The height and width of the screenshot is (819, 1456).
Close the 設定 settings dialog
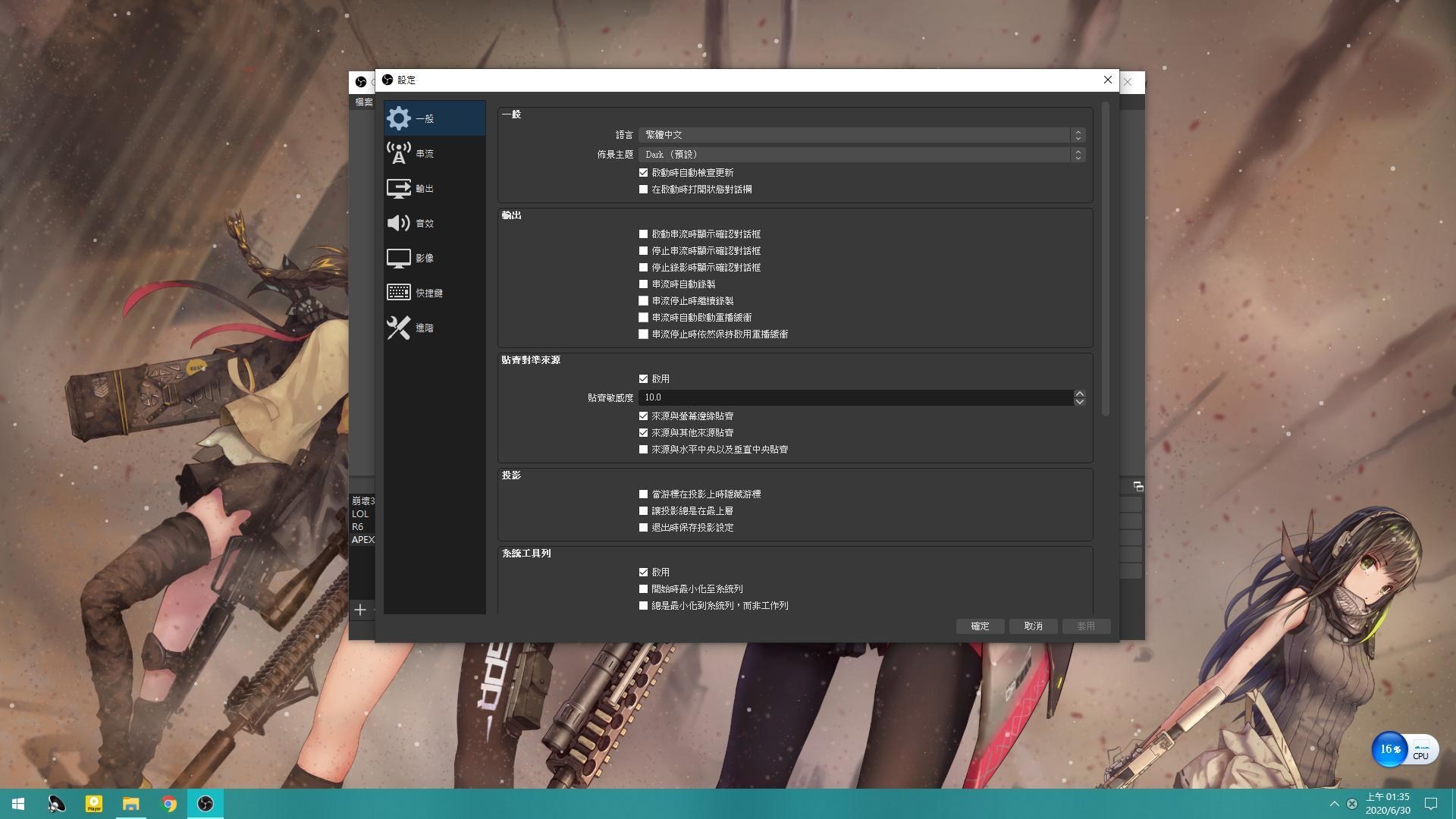point(1107,80)
